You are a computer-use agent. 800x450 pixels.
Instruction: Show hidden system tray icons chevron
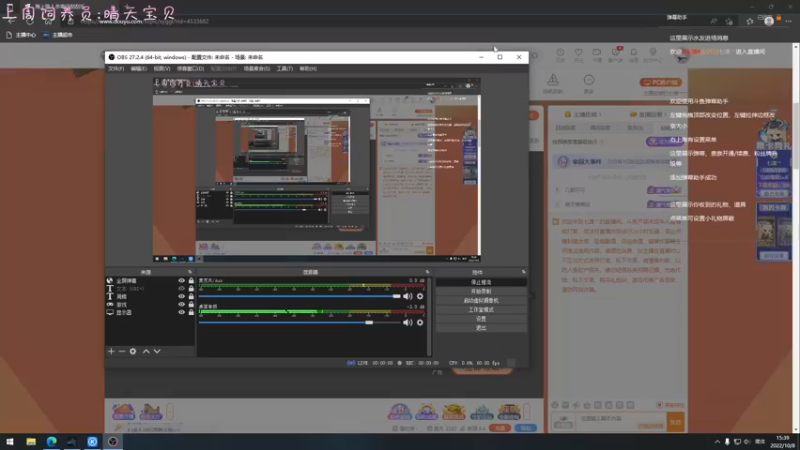[x=717, y=442]
